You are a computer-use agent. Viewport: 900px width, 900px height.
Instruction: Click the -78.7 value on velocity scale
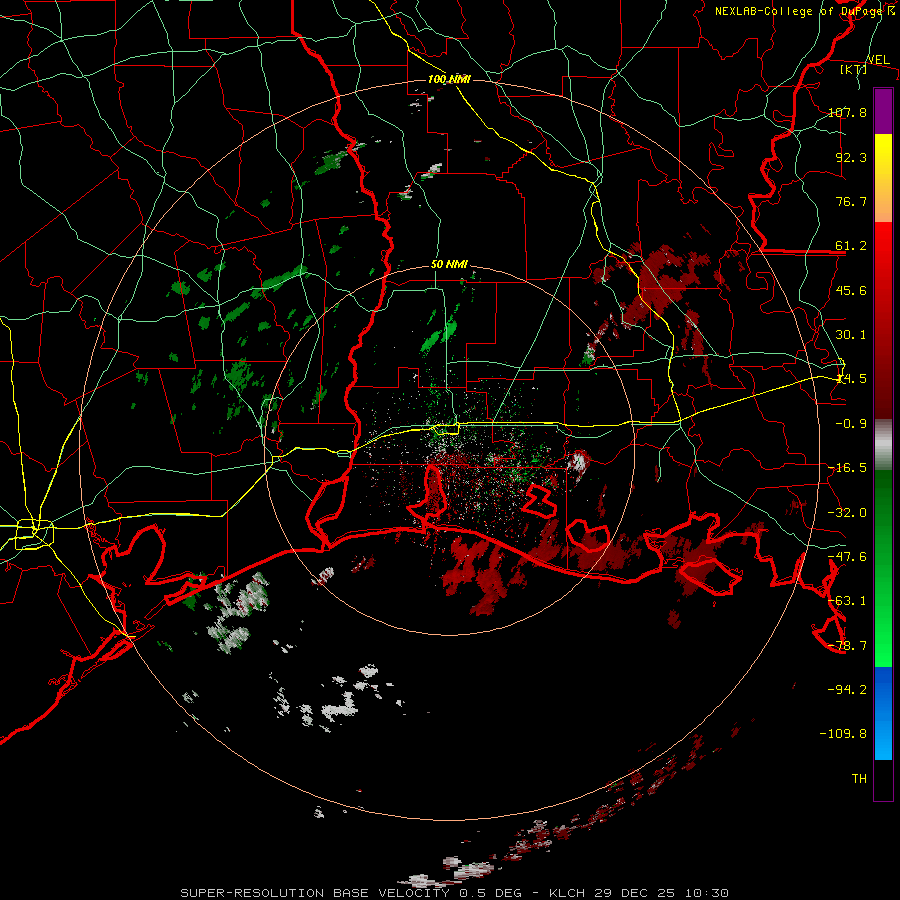[847, 646]
